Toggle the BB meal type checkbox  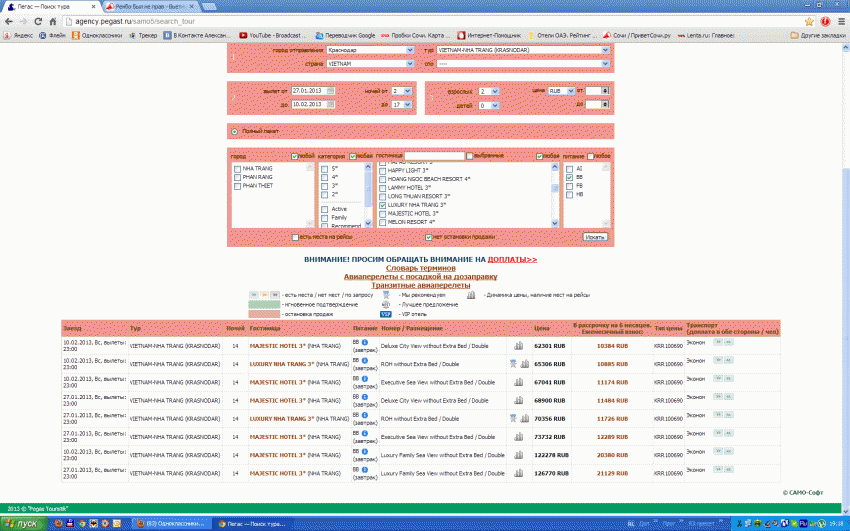pos(569,177)
